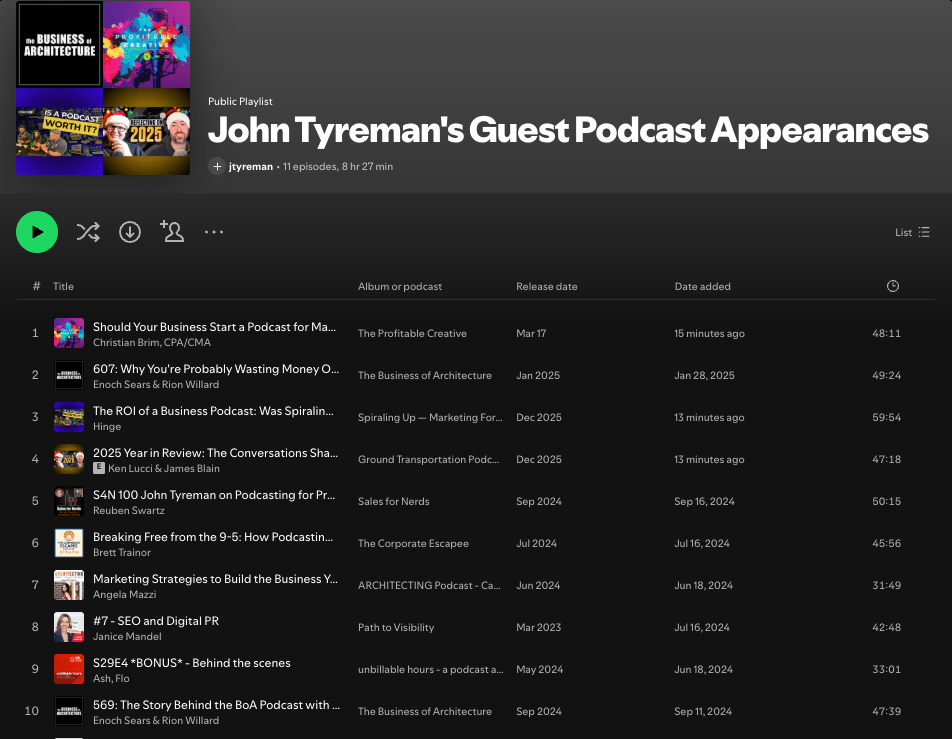Screen dimensions: 952x739
Task: Click the clock duration column icon
Action: coord(892,286)
